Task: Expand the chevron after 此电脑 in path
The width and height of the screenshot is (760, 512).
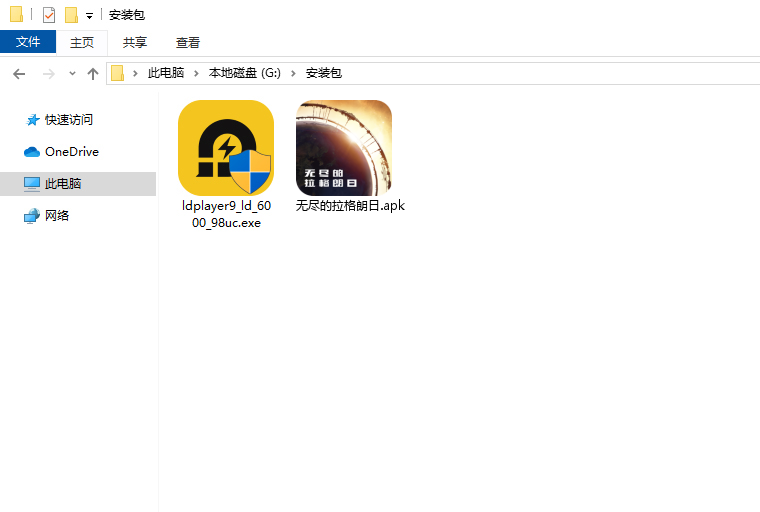Action: coord(196,73)
